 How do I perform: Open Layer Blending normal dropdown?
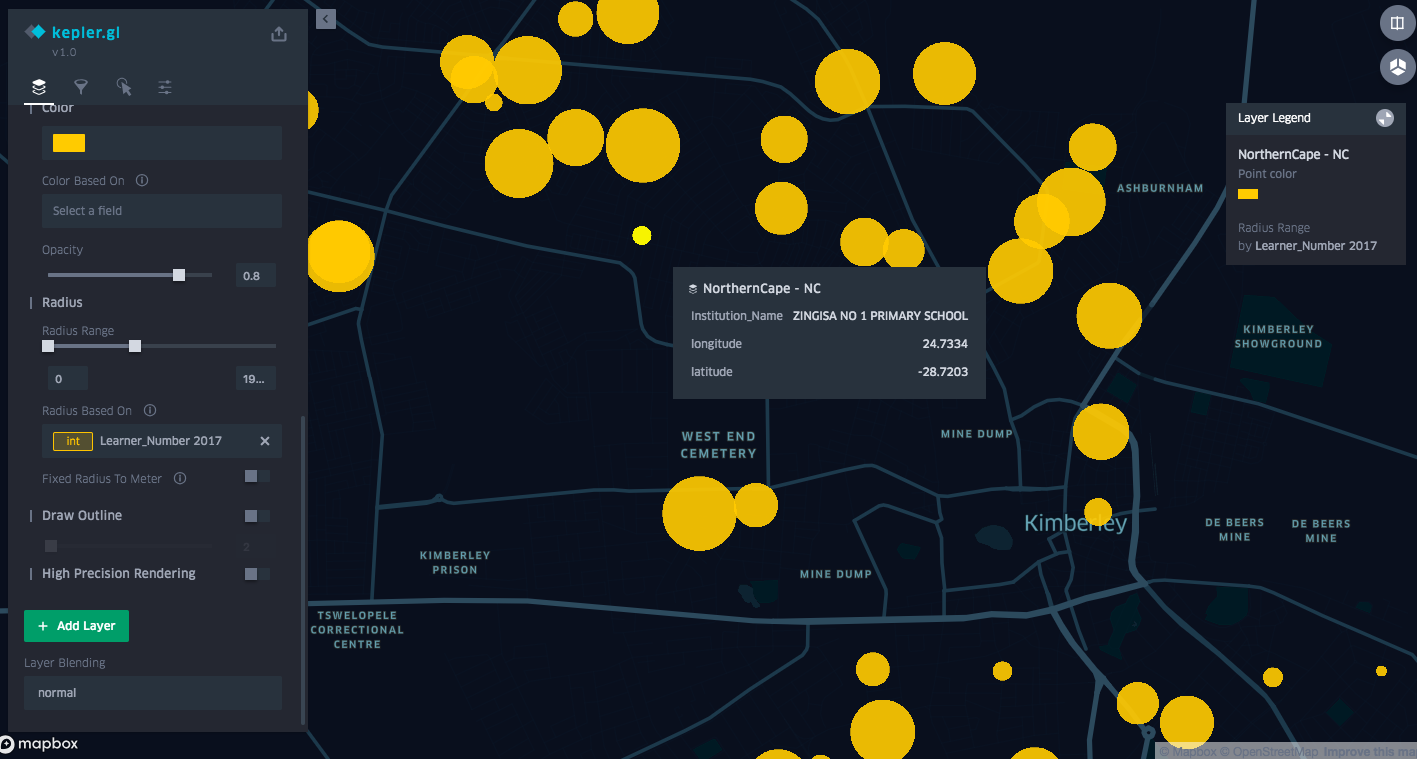pyautogui.click(x=153, y=693)
